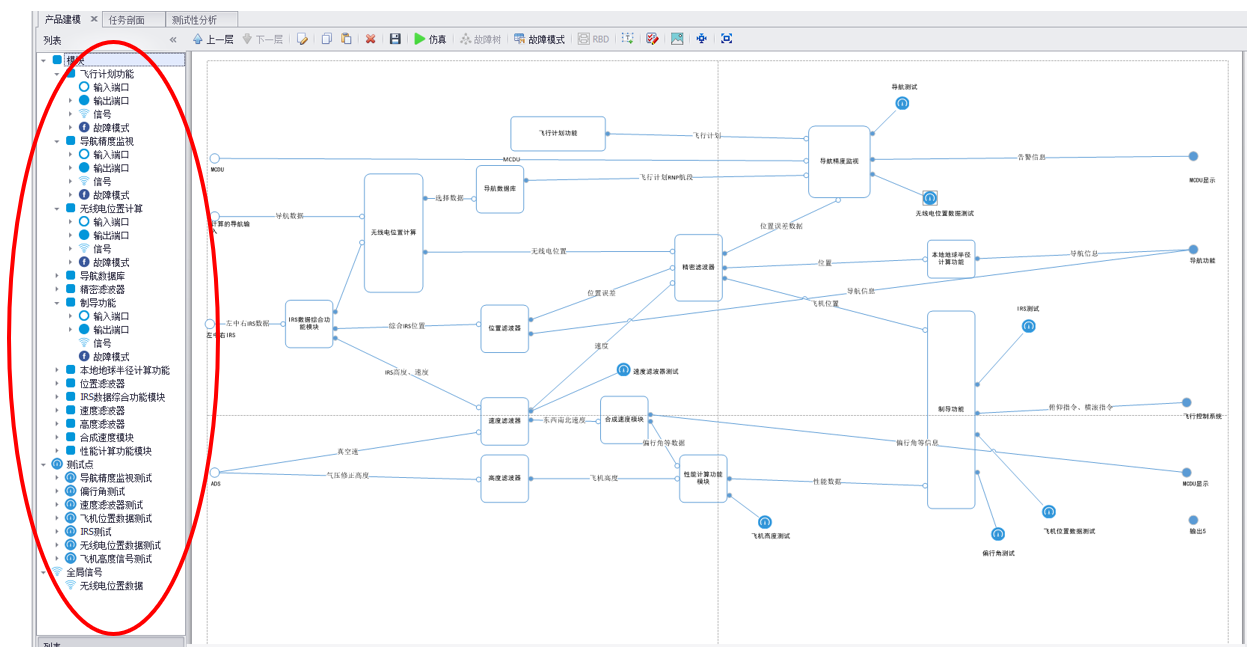Collapse the 列表 panel with the double chevron
The width and height of the screenshot is (1247, 651).
(173, 40)
